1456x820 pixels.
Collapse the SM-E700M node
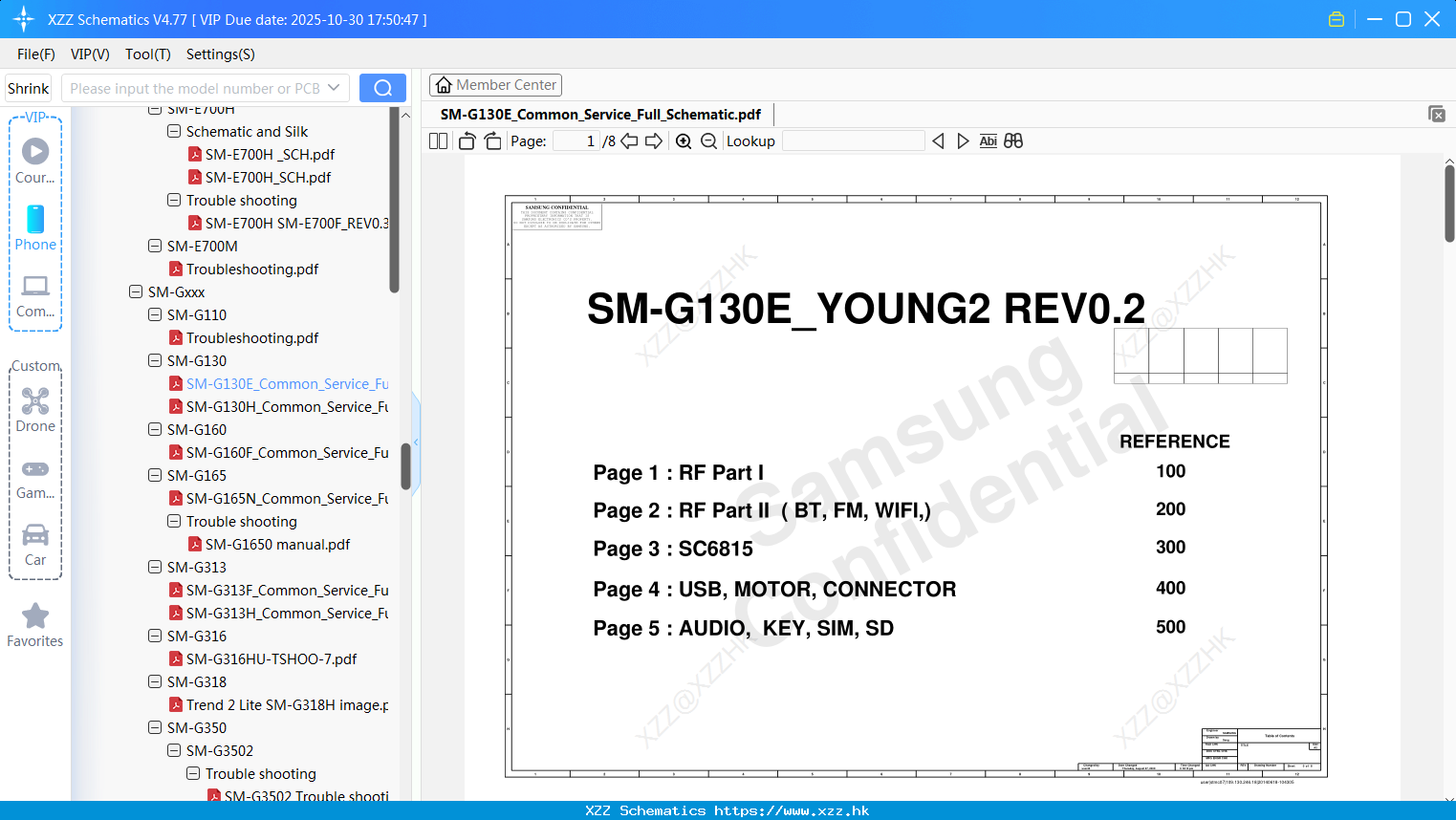coord(155,246)
